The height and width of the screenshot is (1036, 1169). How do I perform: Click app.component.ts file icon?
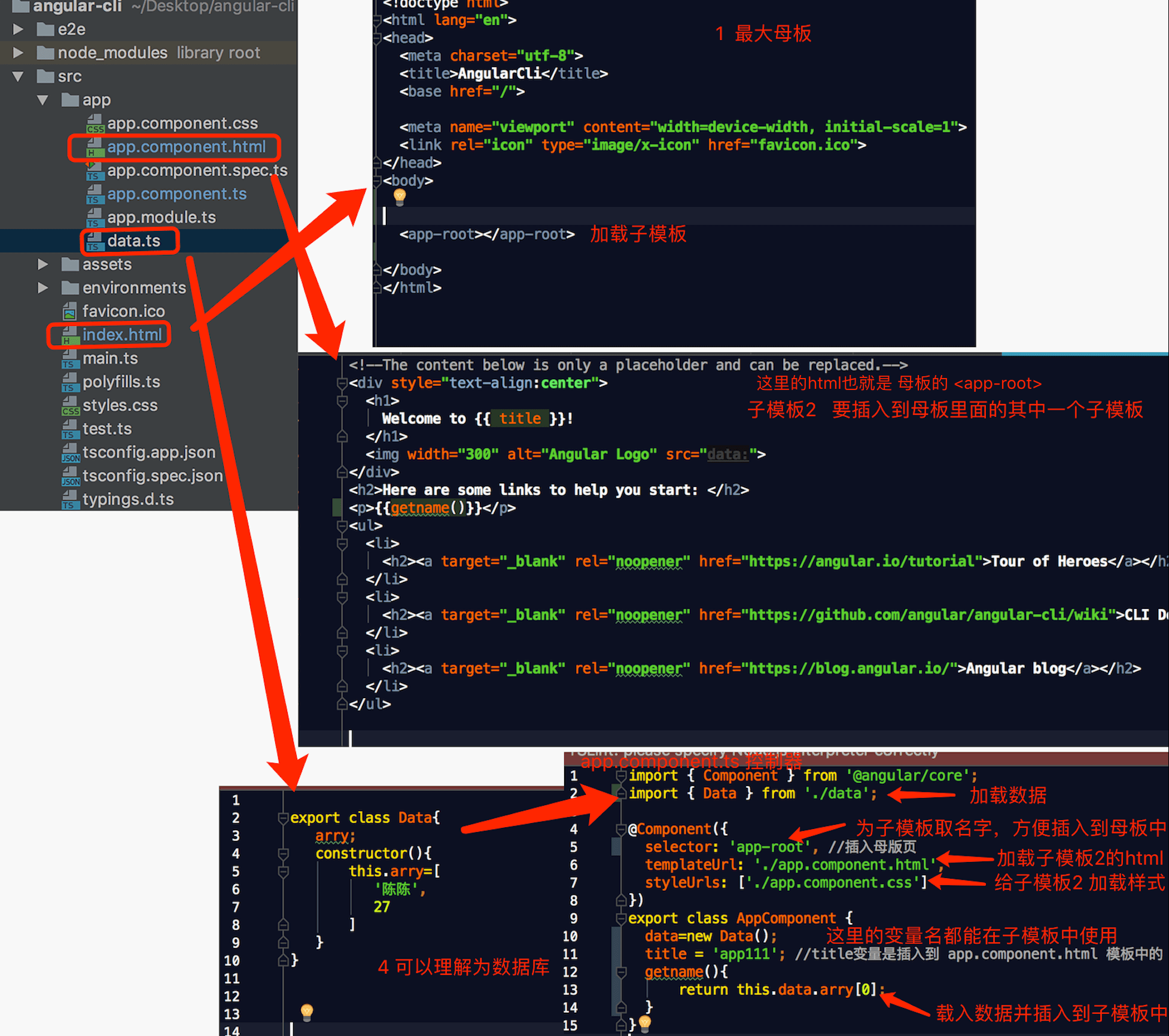95,194
